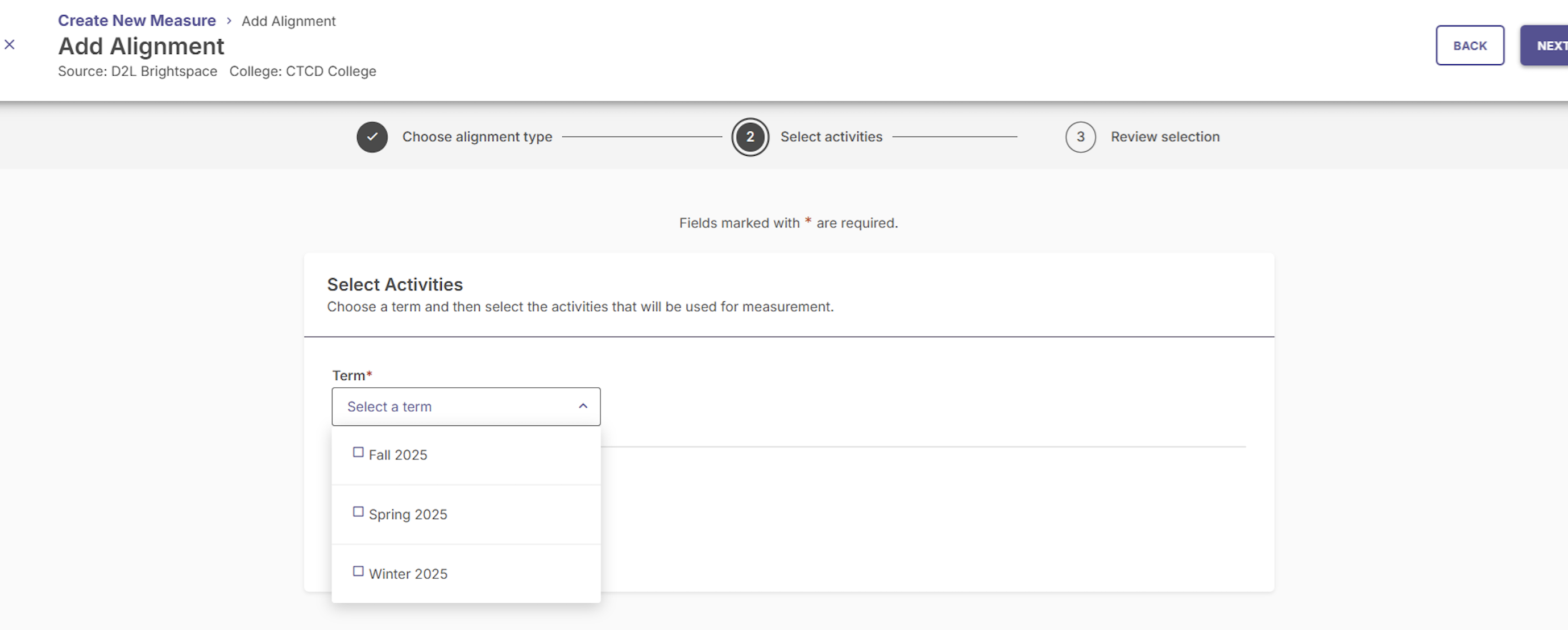Click the close X icon near Add Alignment

coord(10,44)
